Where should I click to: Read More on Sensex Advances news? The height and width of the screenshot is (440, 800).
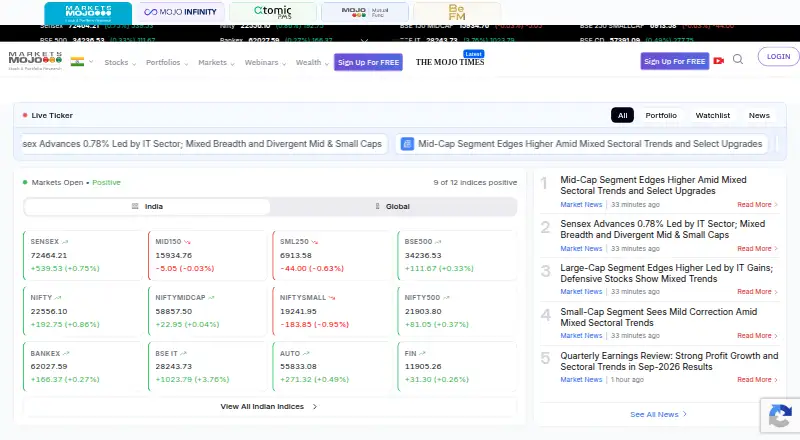(x=757, y=249)
